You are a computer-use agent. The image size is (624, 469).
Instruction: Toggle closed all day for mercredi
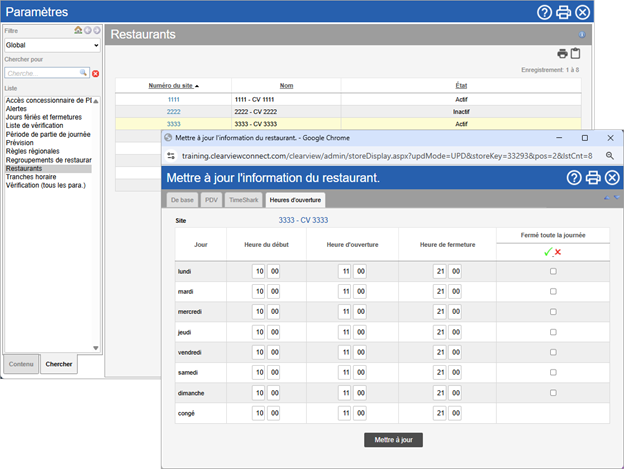[x=553, y=312]
